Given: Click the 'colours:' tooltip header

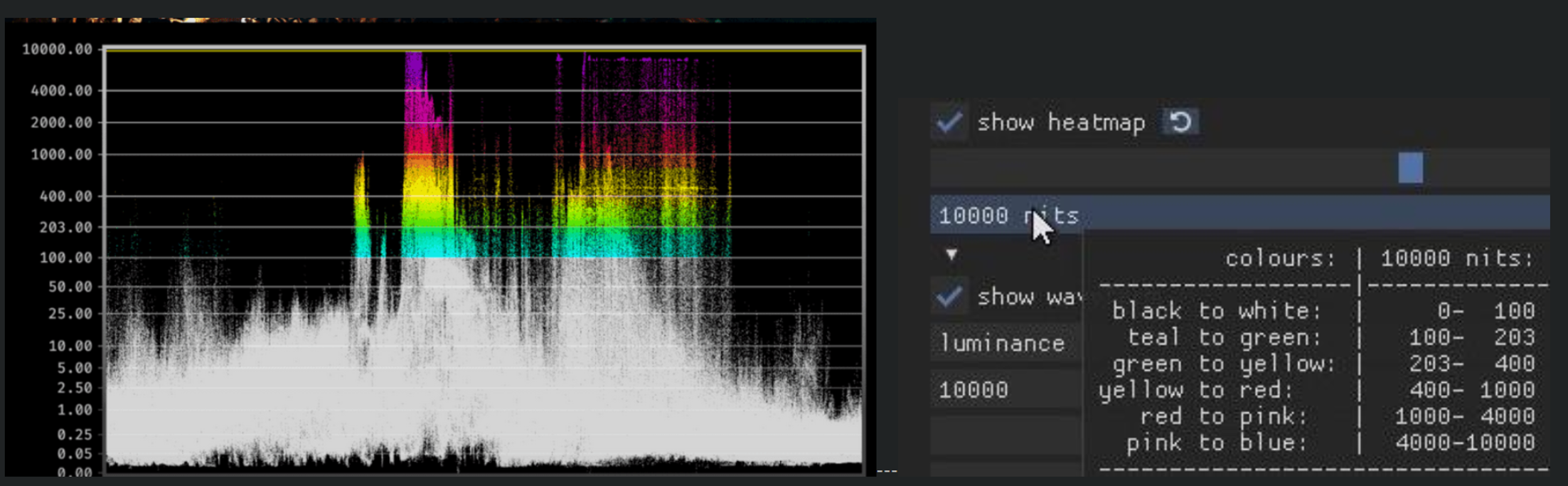Looking at the screenshot, I should (x=1281, y=258).
